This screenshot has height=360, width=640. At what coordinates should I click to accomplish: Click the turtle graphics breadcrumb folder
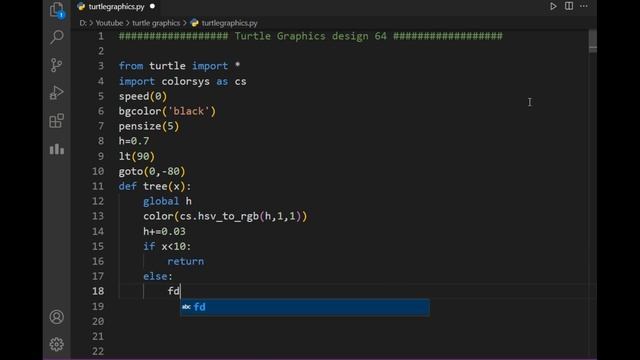tap(156, 23)
